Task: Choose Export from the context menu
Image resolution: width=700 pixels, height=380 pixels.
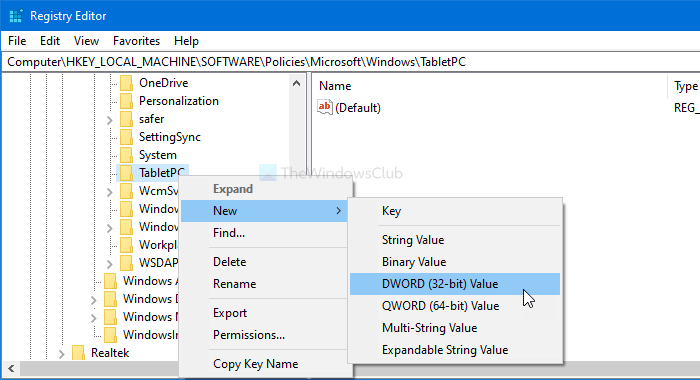Action: click(x=264, y=313)
